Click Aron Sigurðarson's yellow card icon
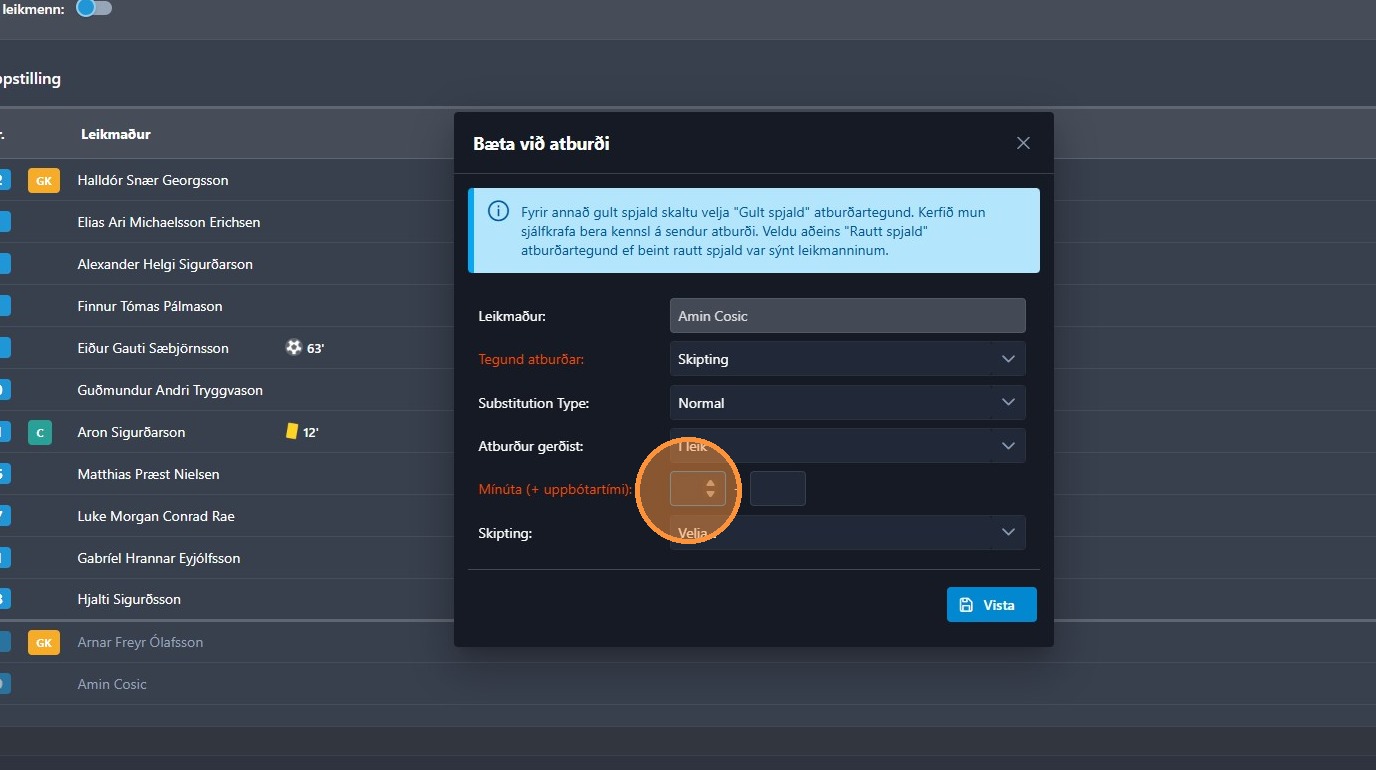 click(292, 432)
